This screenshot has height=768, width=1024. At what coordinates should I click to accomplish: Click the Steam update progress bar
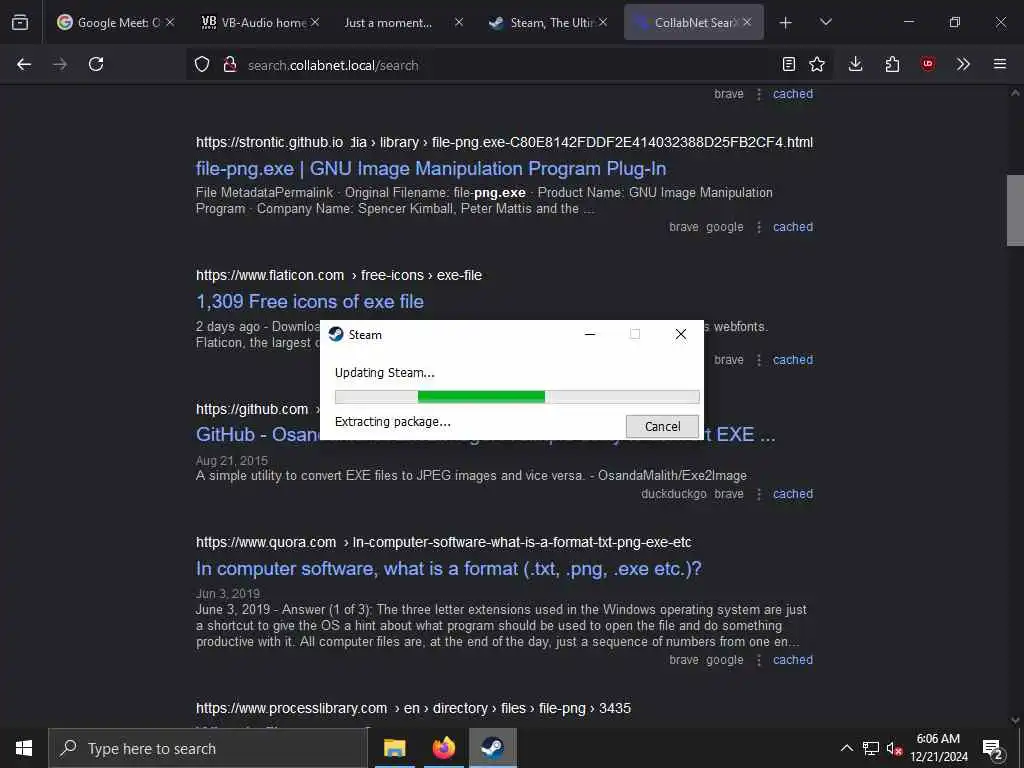[x=517, y=396]
